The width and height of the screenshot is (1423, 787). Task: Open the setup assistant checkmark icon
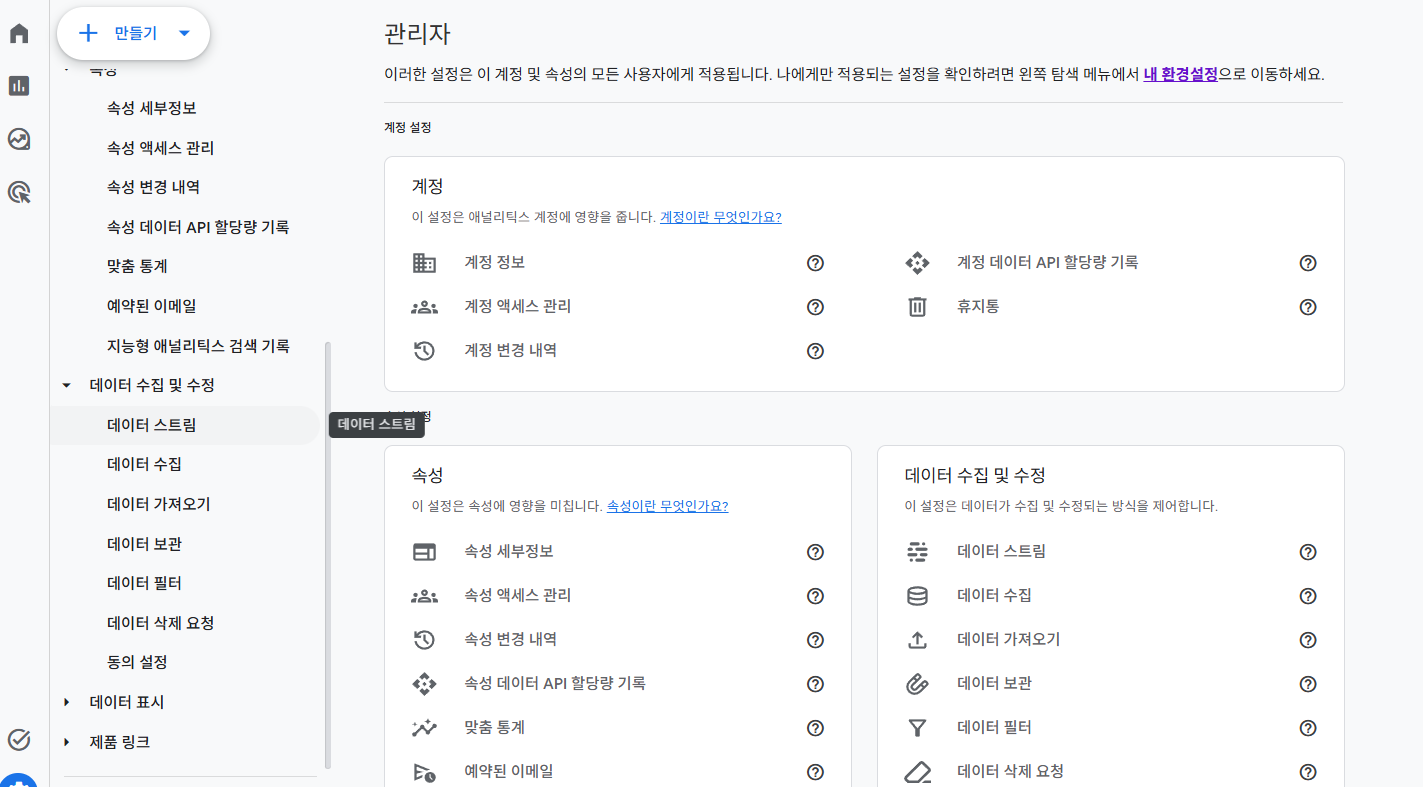[19, 740]
